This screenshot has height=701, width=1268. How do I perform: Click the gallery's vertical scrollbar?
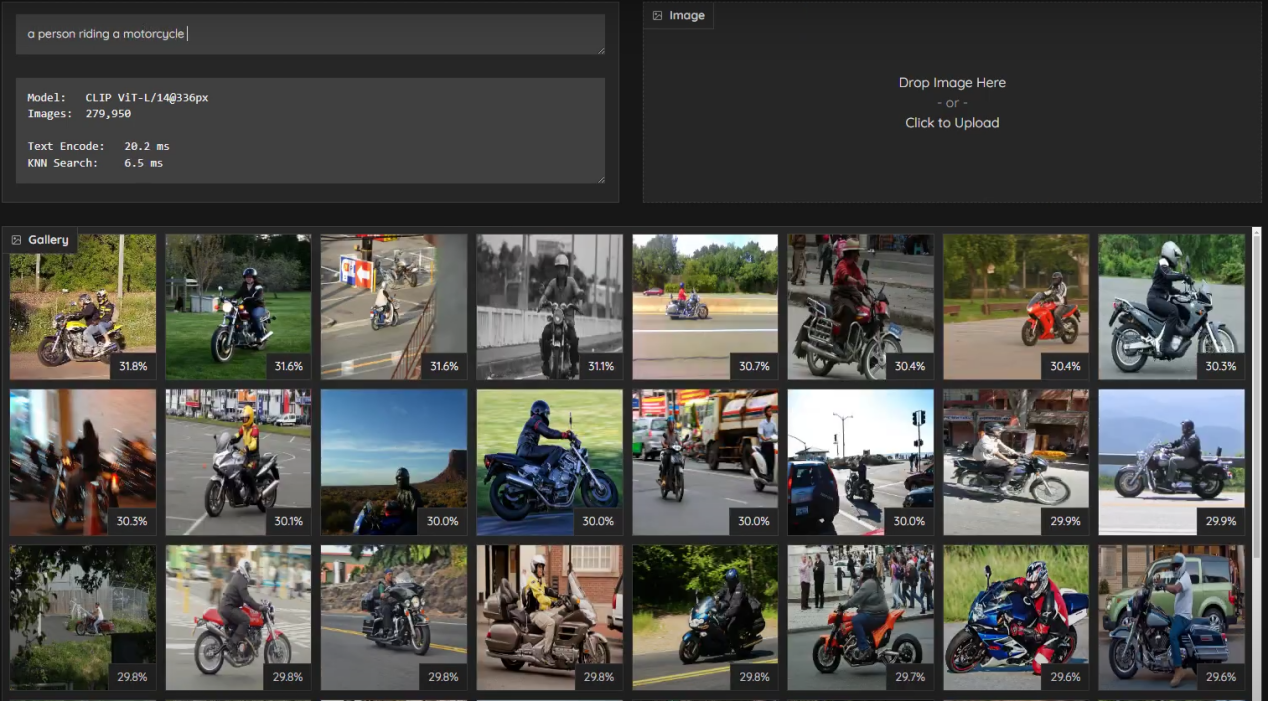[x=1257, y=395]
